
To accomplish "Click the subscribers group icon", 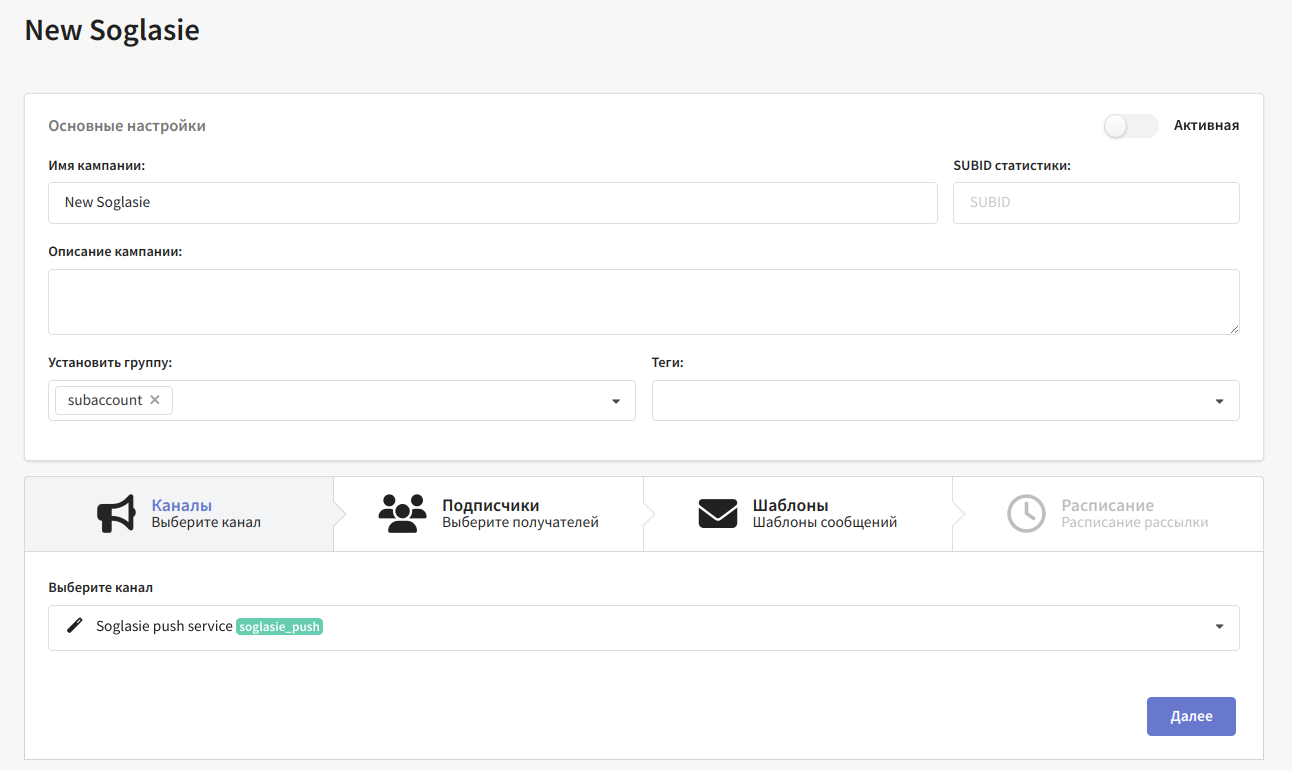I will (403, 514).
